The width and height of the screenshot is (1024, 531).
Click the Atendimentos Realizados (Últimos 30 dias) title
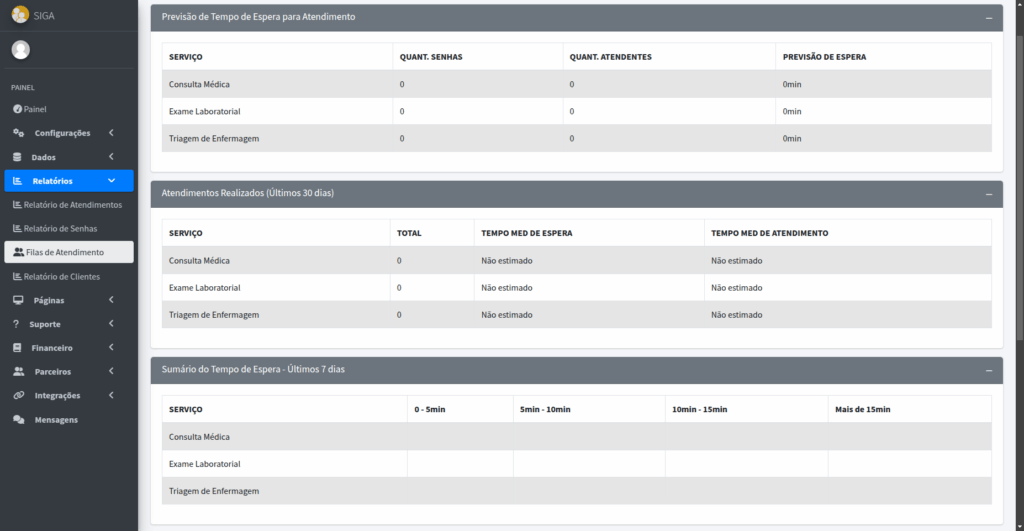pyautogui.click(x=248, y=193)
